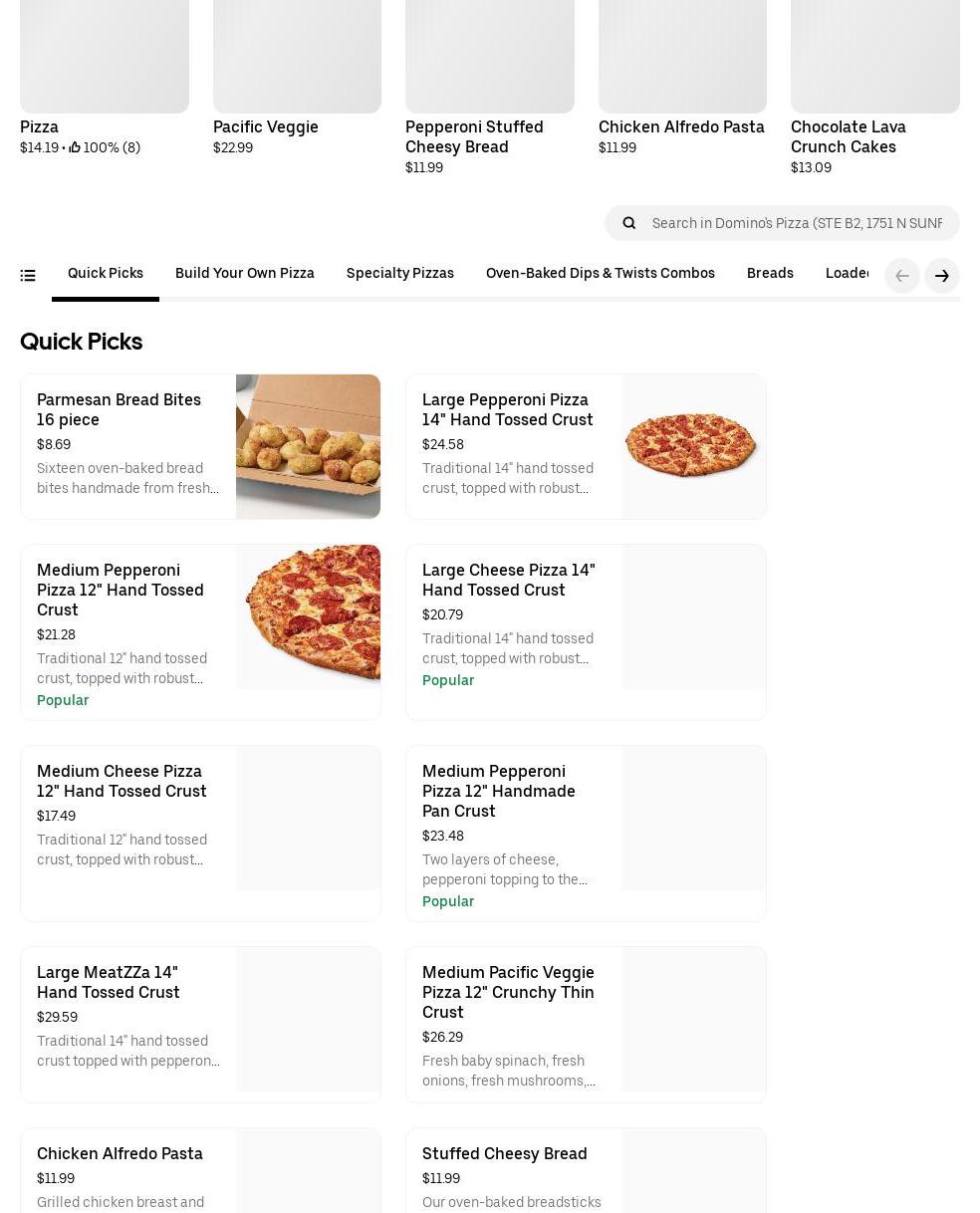Select the Breads category tab

tap(770, 273)
